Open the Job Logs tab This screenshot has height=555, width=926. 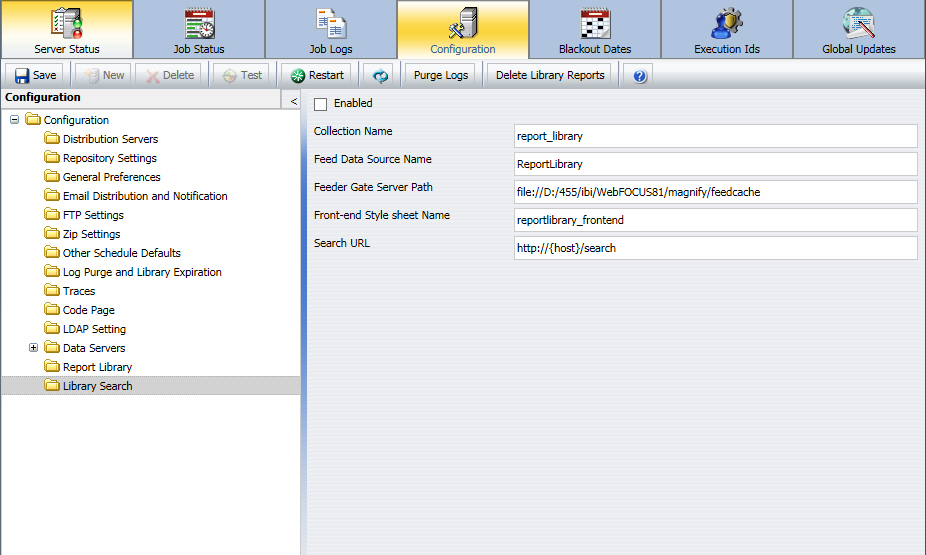point(331,30)
